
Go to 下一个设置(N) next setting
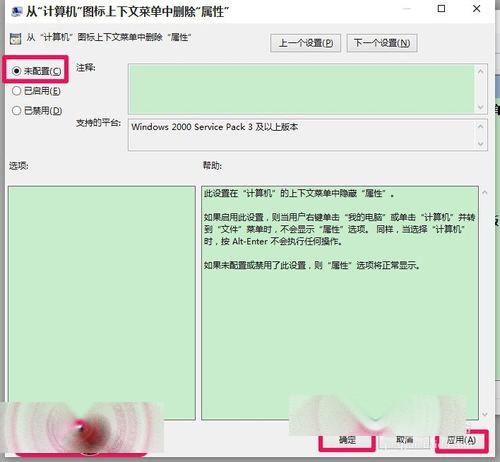point(382,43)
